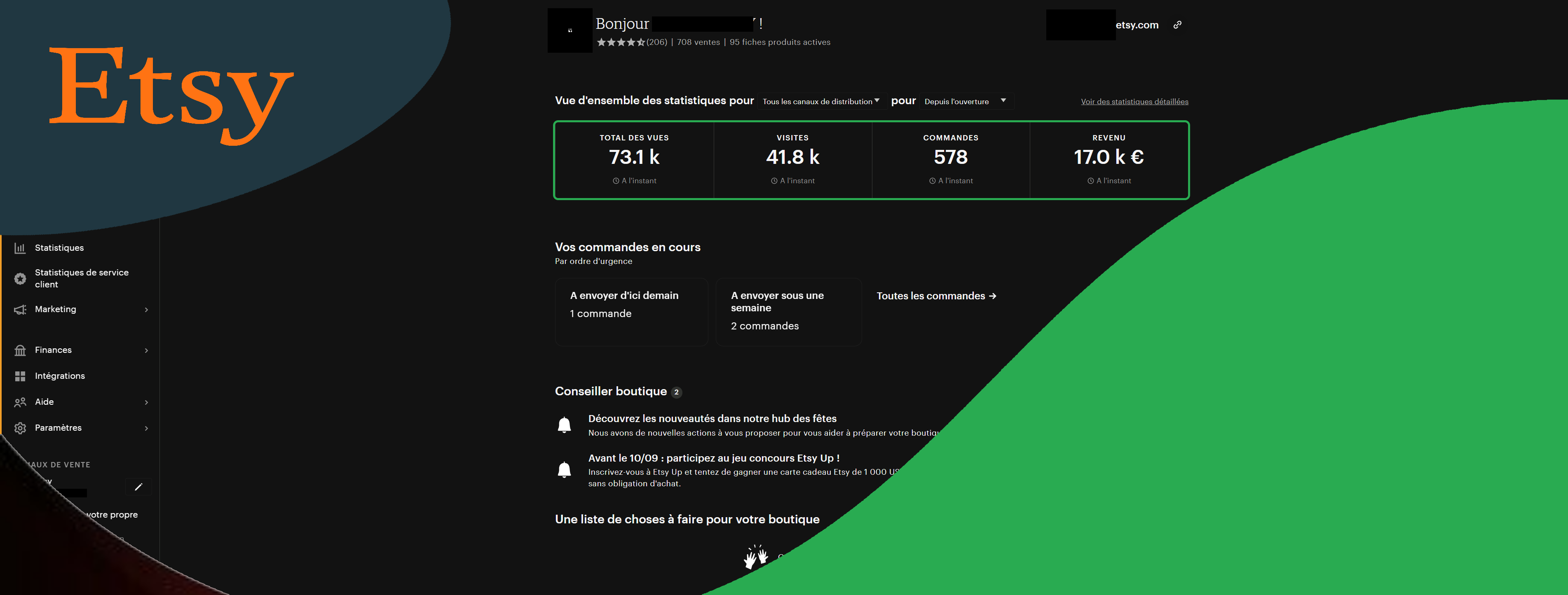1568x595 pixels.
Task: Click the Paramètres gear icon
Action: point(20,428)
